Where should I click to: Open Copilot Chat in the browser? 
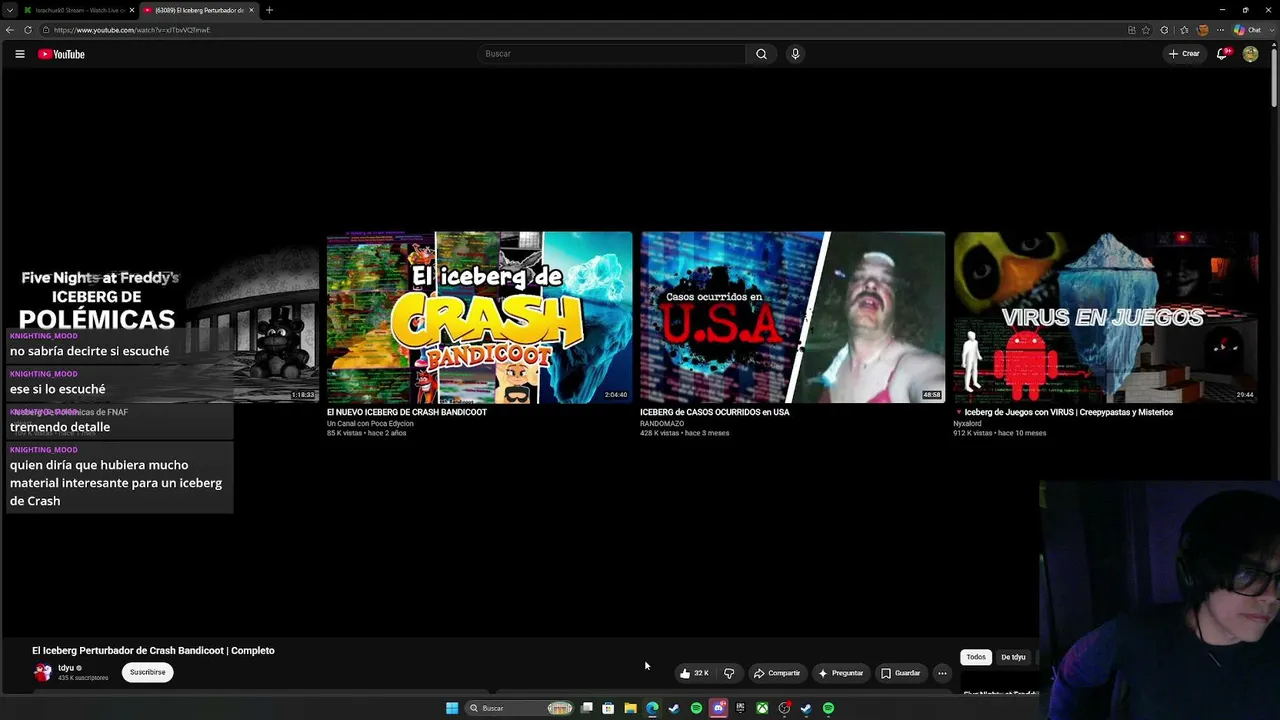[x=1247, y=30]
